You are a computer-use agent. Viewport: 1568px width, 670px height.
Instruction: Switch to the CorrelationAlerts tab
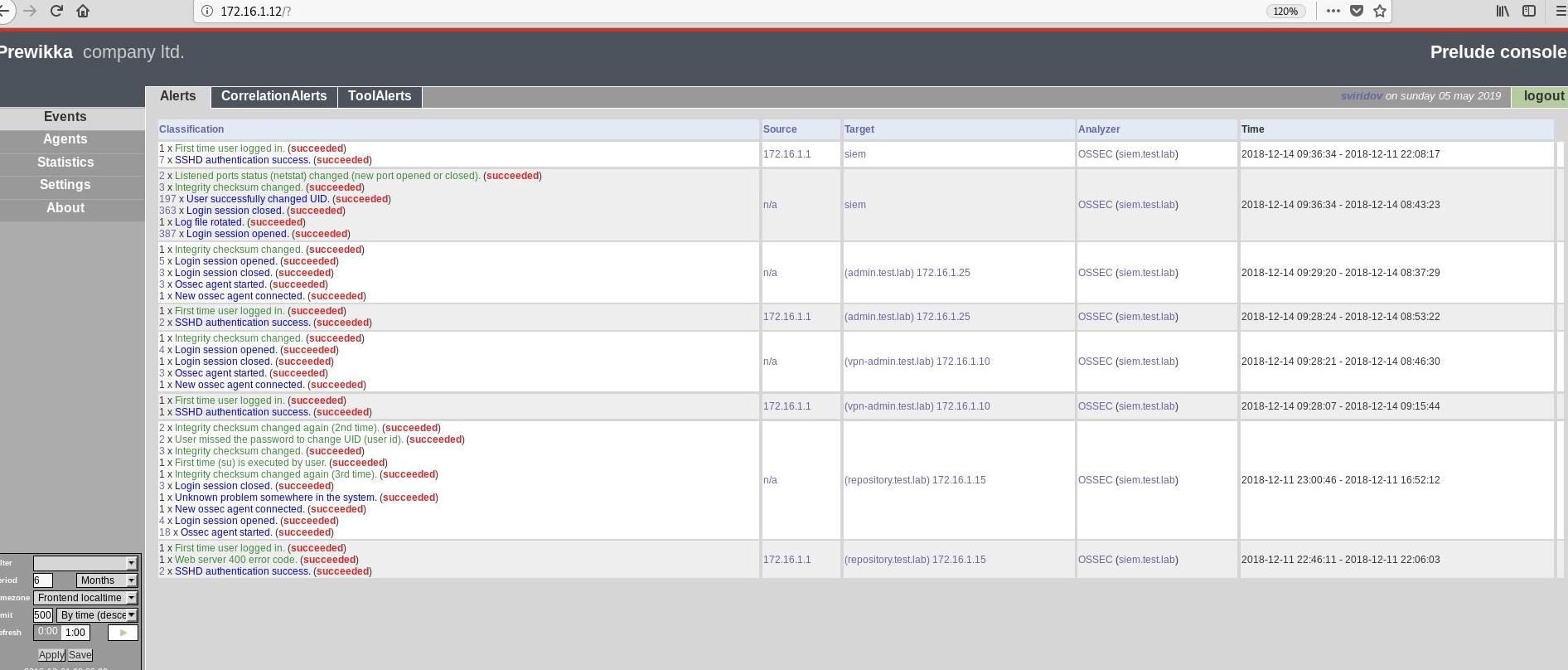pos(273,96)
